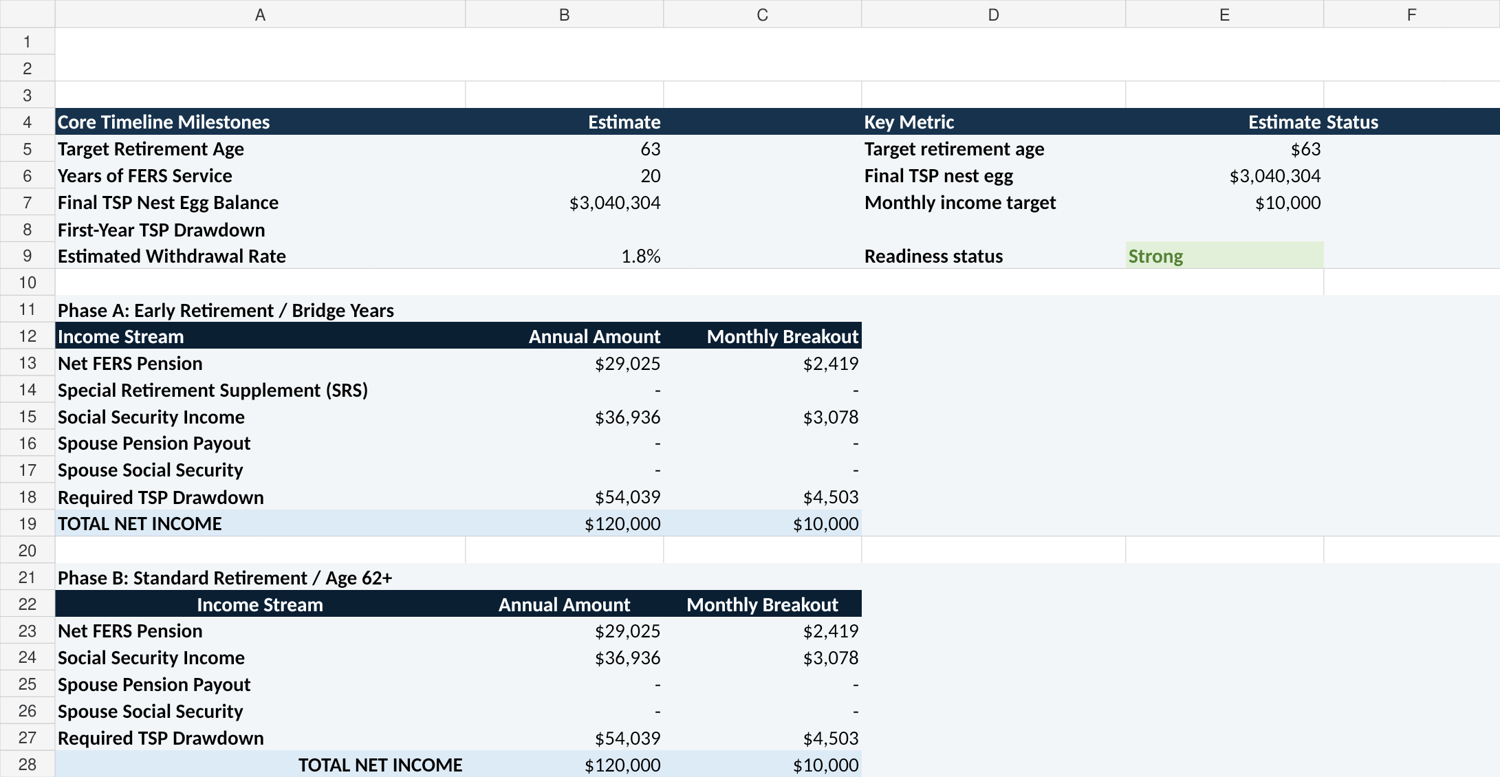Viewport: 1500px width, 777px height.
Task: Select column D header
Action: coord(993,14)
